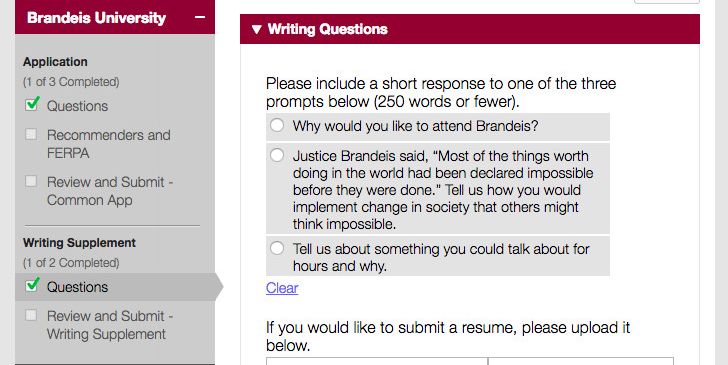Click the Brandeis University header title

[97, 18]
